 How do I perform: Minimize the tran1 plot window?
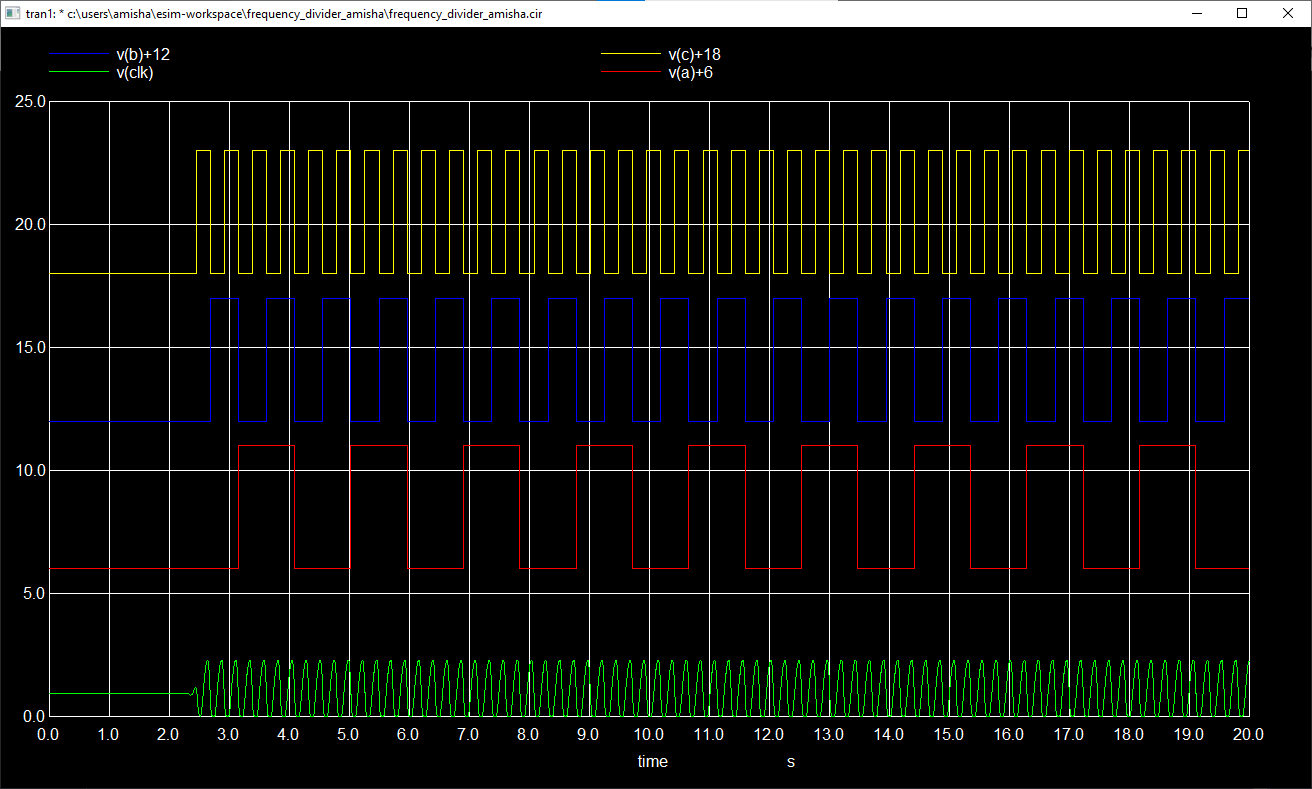1196,13
